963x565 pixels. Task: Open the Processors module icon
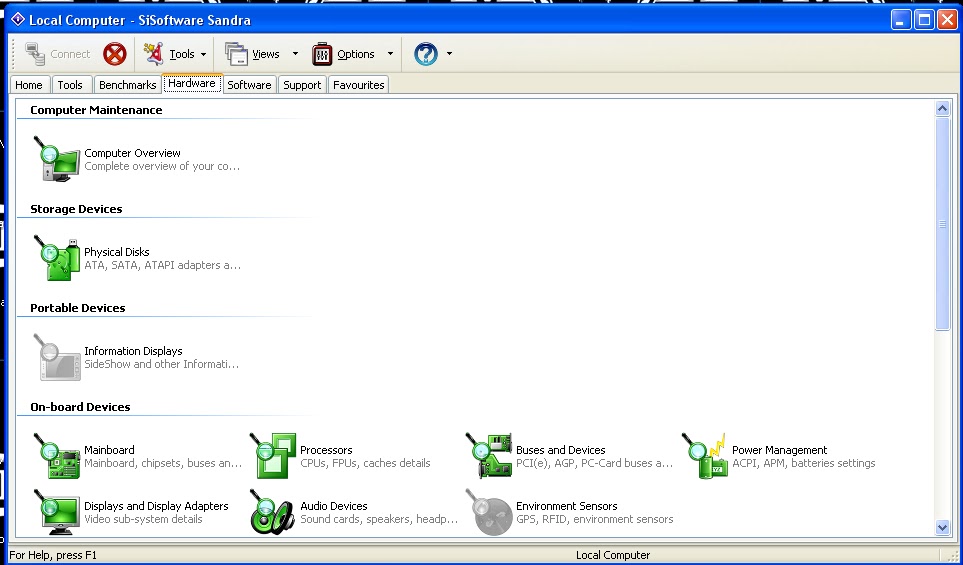pos(273,456)
